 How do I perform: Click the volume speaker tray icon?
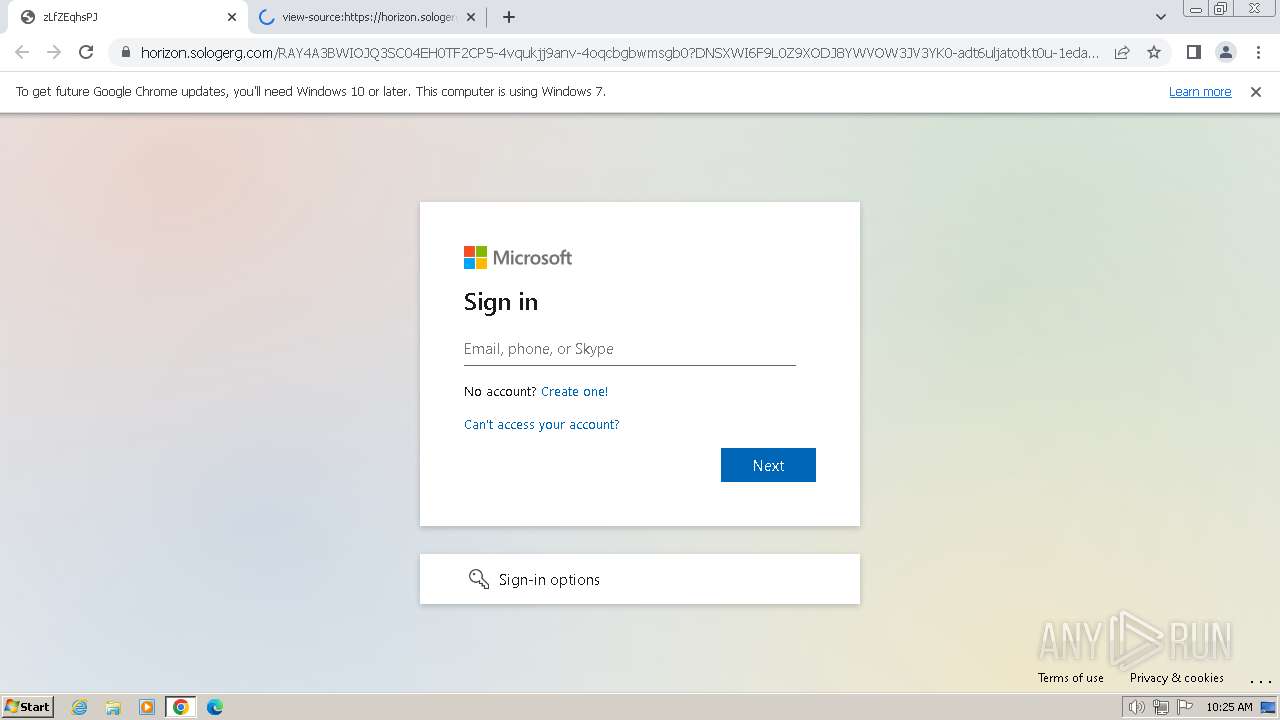tap(1137, 707)
